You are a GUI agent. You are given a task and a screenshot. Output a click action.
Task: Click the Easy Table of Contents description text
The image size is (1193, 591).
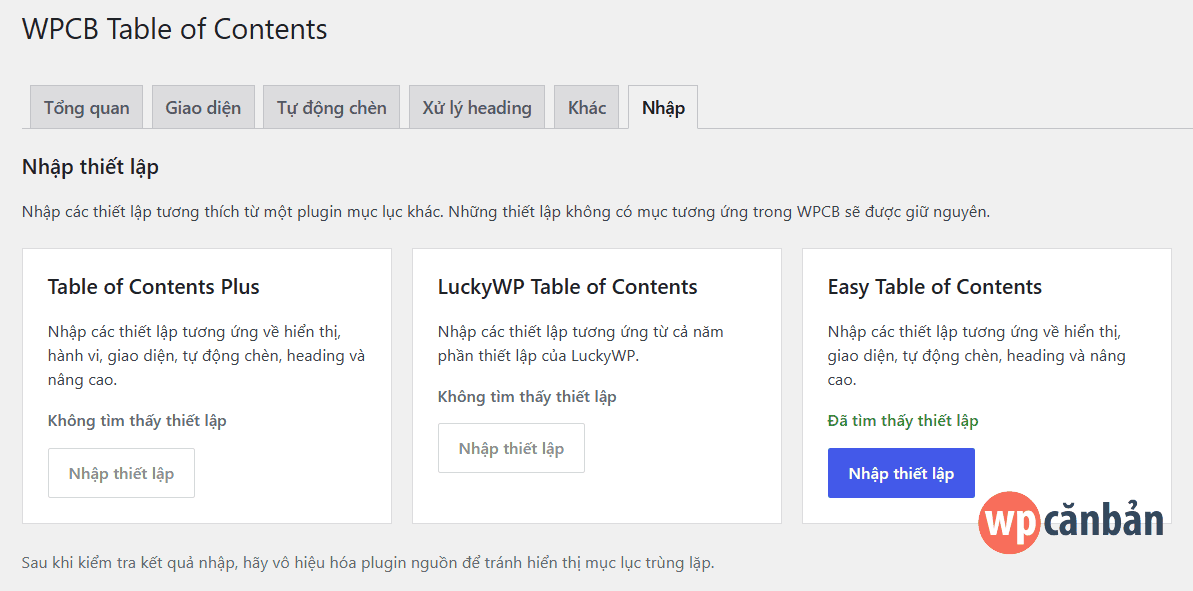point(976,356)
